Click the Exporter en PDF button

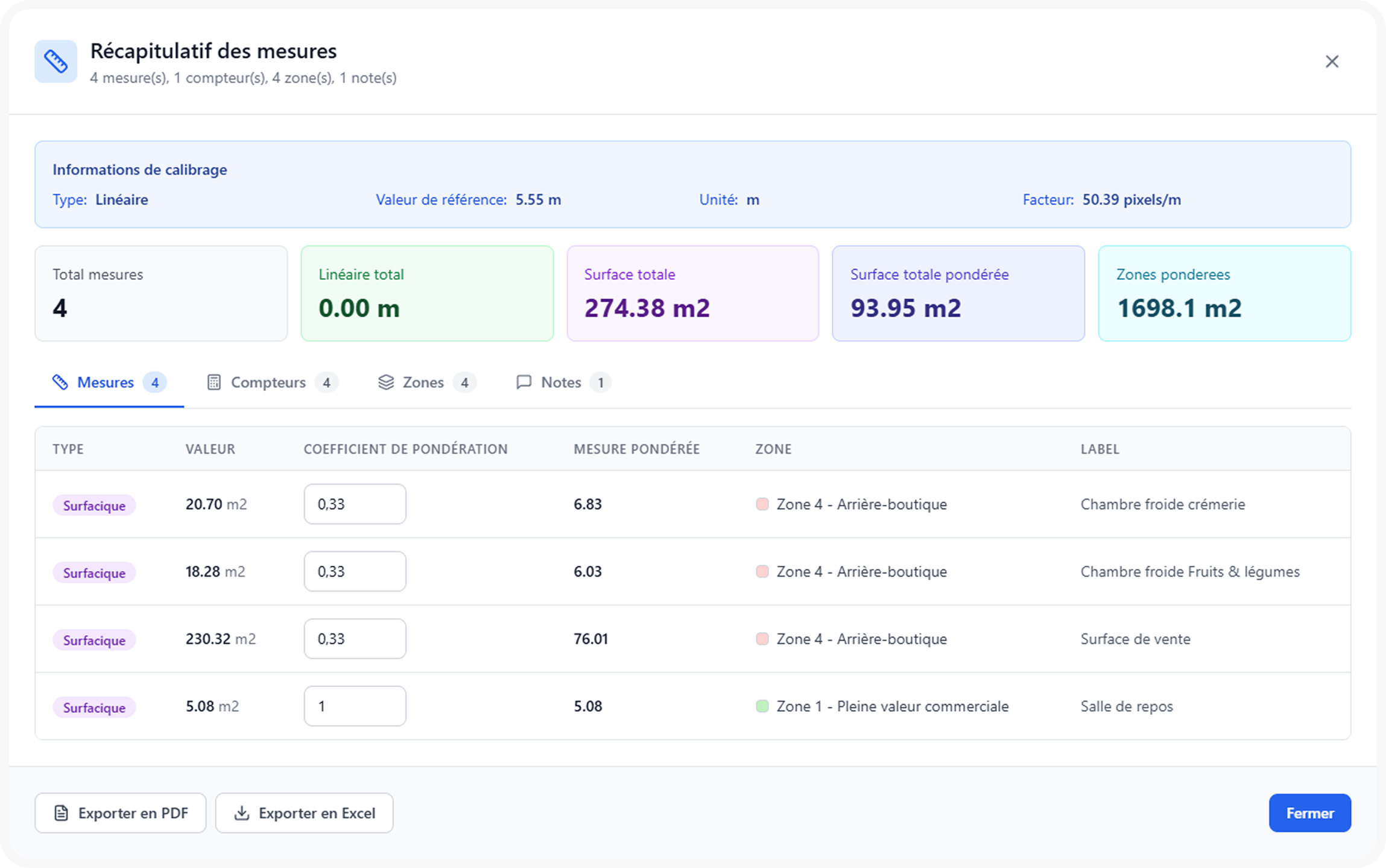(121, 813)
